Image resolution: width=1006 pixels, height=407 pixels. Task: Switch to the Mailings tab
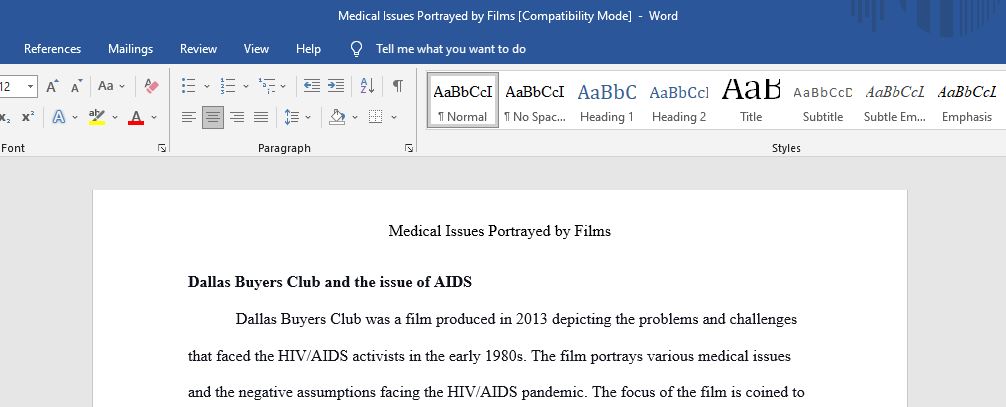point(130,49)
